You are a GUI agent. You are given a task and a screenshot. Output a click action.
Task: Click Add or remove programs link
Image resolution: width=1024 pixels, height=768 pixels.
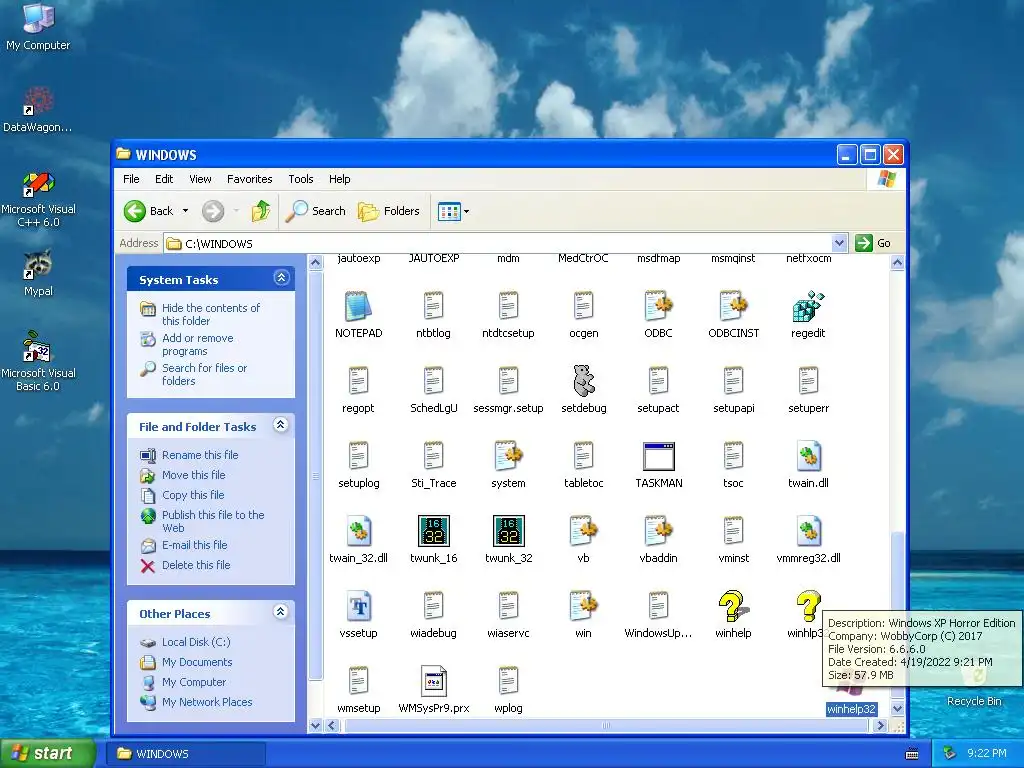pyautogui.click(x=197, y=344)
